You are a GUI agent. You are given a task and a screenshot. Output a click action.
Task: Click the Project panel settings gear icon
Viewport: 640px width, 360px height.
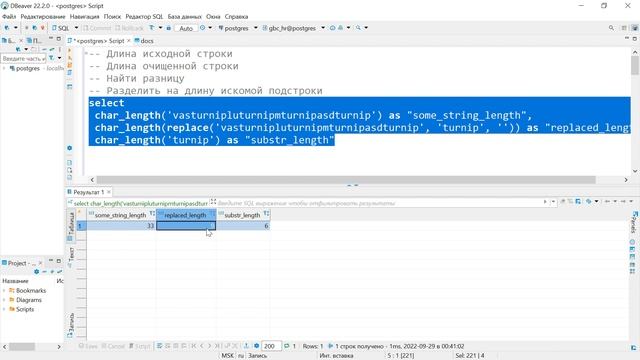(36, 272)
